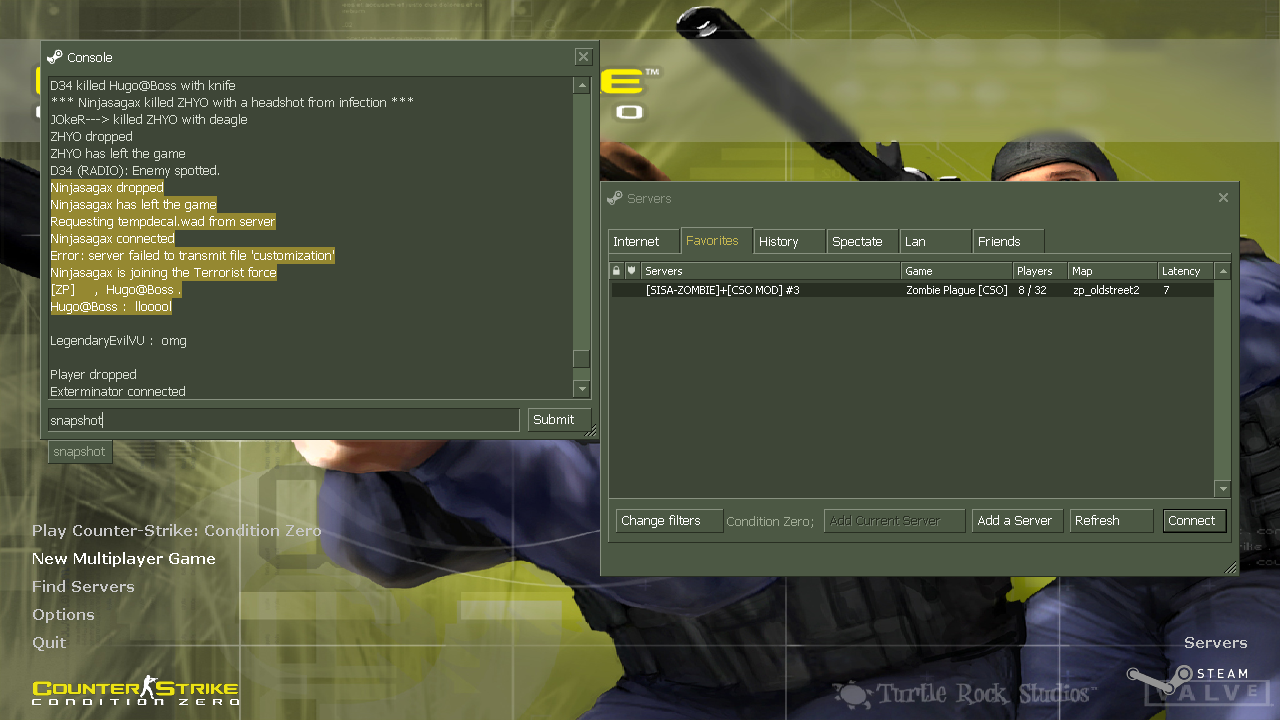Close the Console window
Image resolution: width=1280 pixels, height=720 pixels.
(583, 57)
